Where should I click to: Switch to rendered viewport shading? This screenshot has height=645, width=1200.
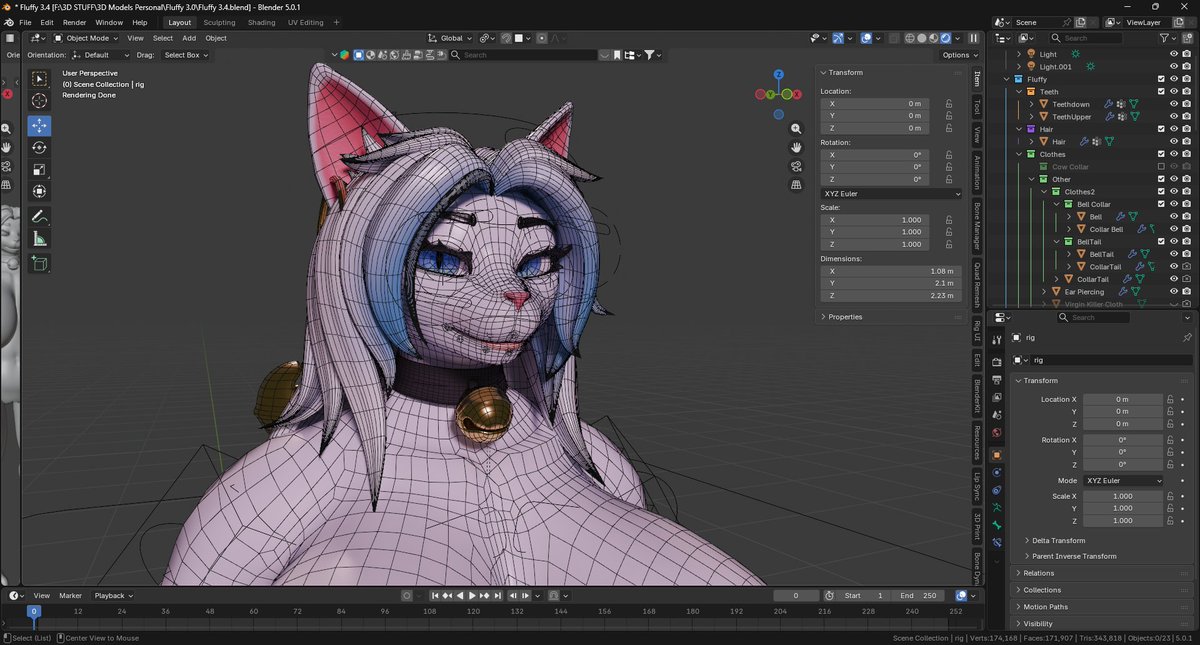(x=946, y=38)
